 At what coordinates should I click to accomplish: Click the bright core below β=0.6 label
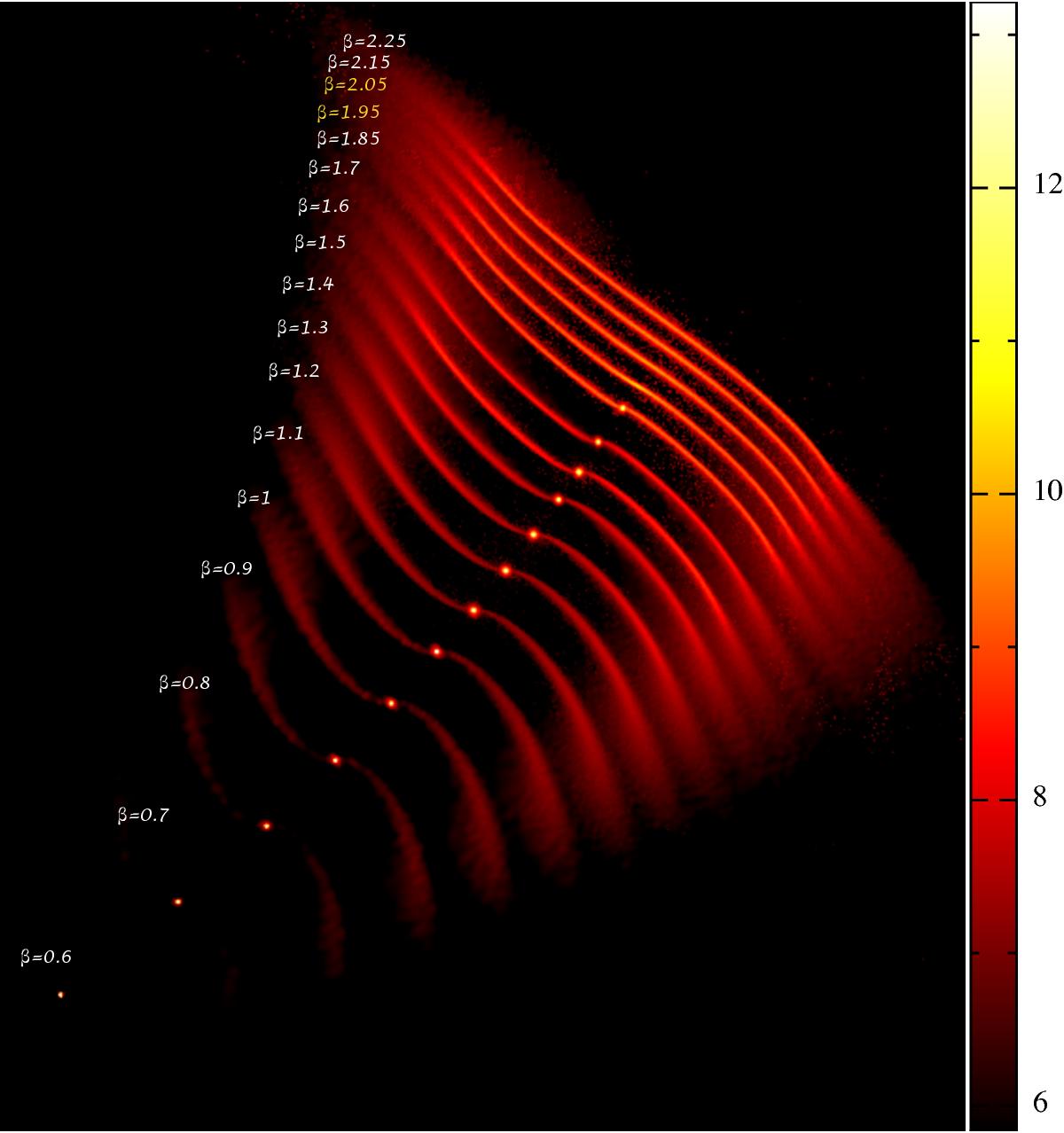[60, 995]
